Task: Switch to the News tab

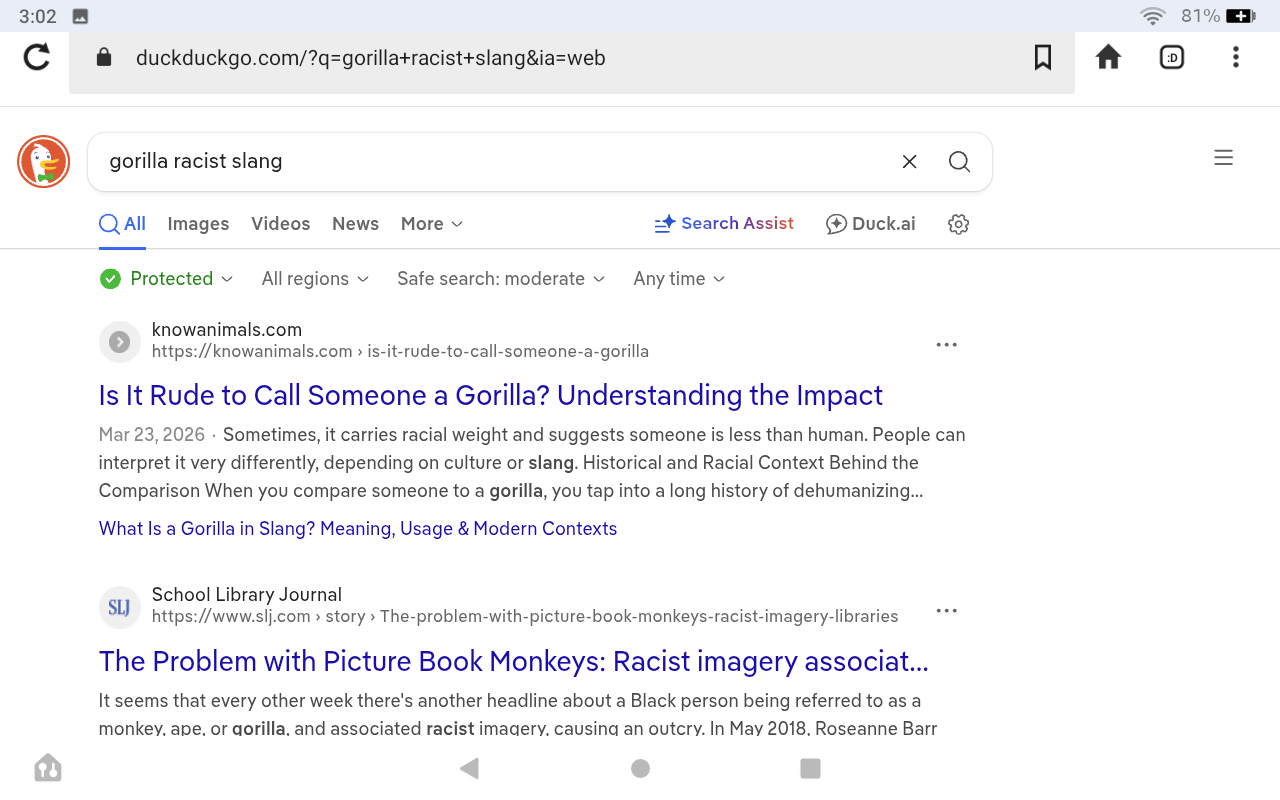Action: pyautogui.click(x=355, y=224)
